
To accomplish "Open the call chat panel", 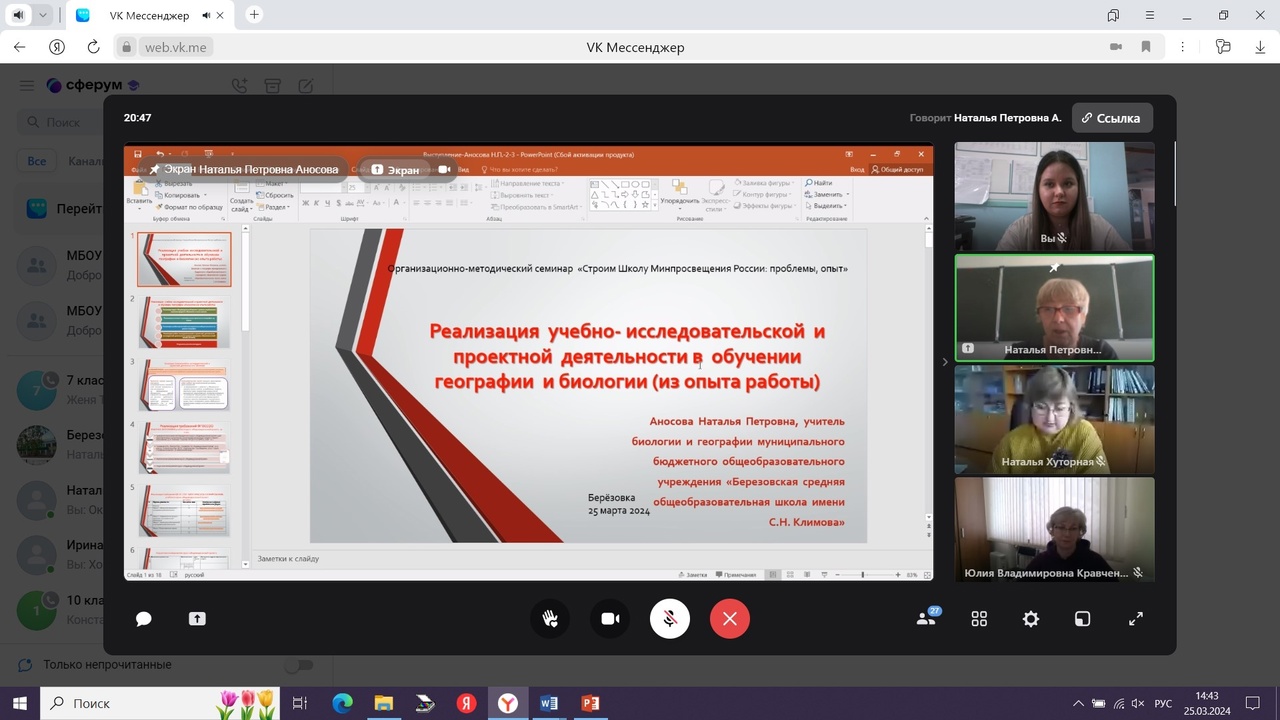I will [144, 619].
